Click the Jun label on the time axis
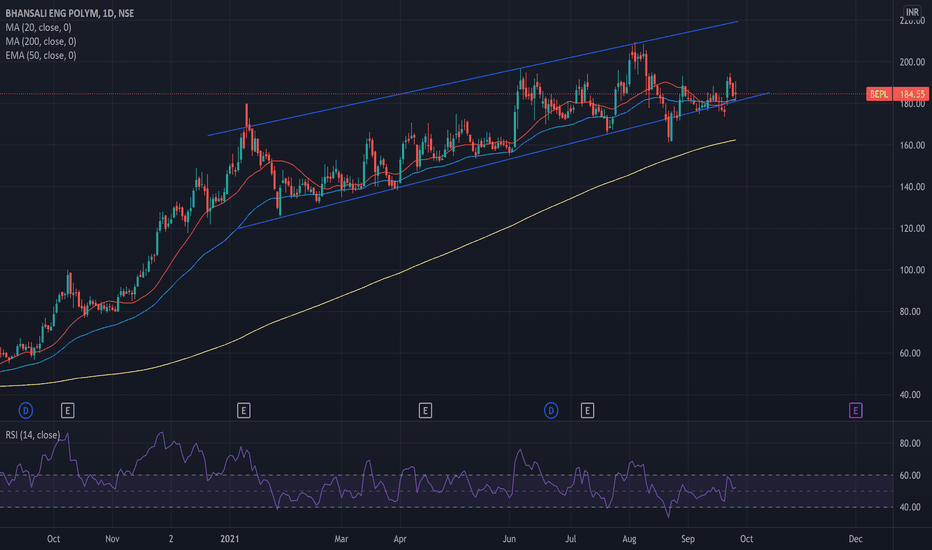This screenshot has height=550, width=932. 509,539
